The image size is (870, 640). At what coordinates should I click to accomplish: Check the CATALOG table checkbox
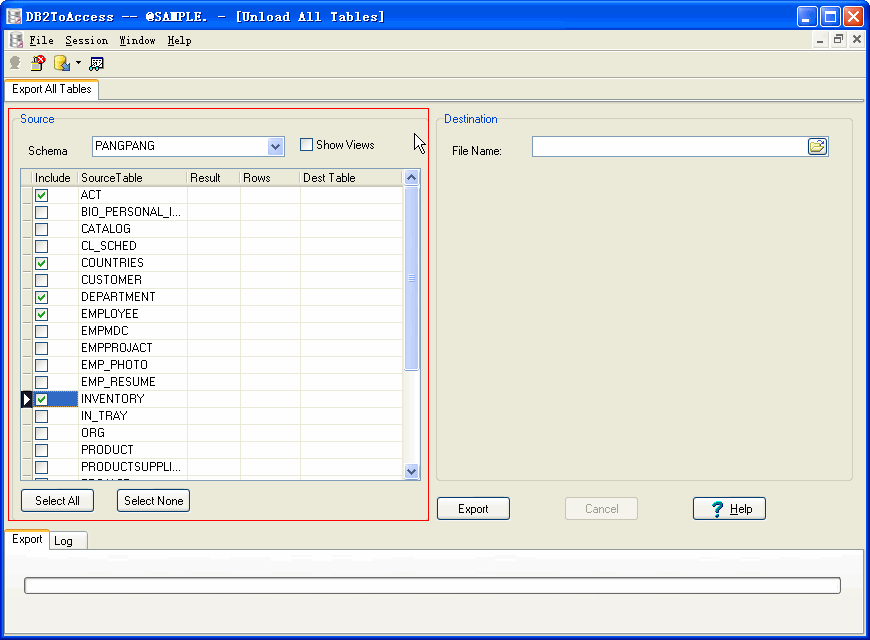click(x=42, y=229)
